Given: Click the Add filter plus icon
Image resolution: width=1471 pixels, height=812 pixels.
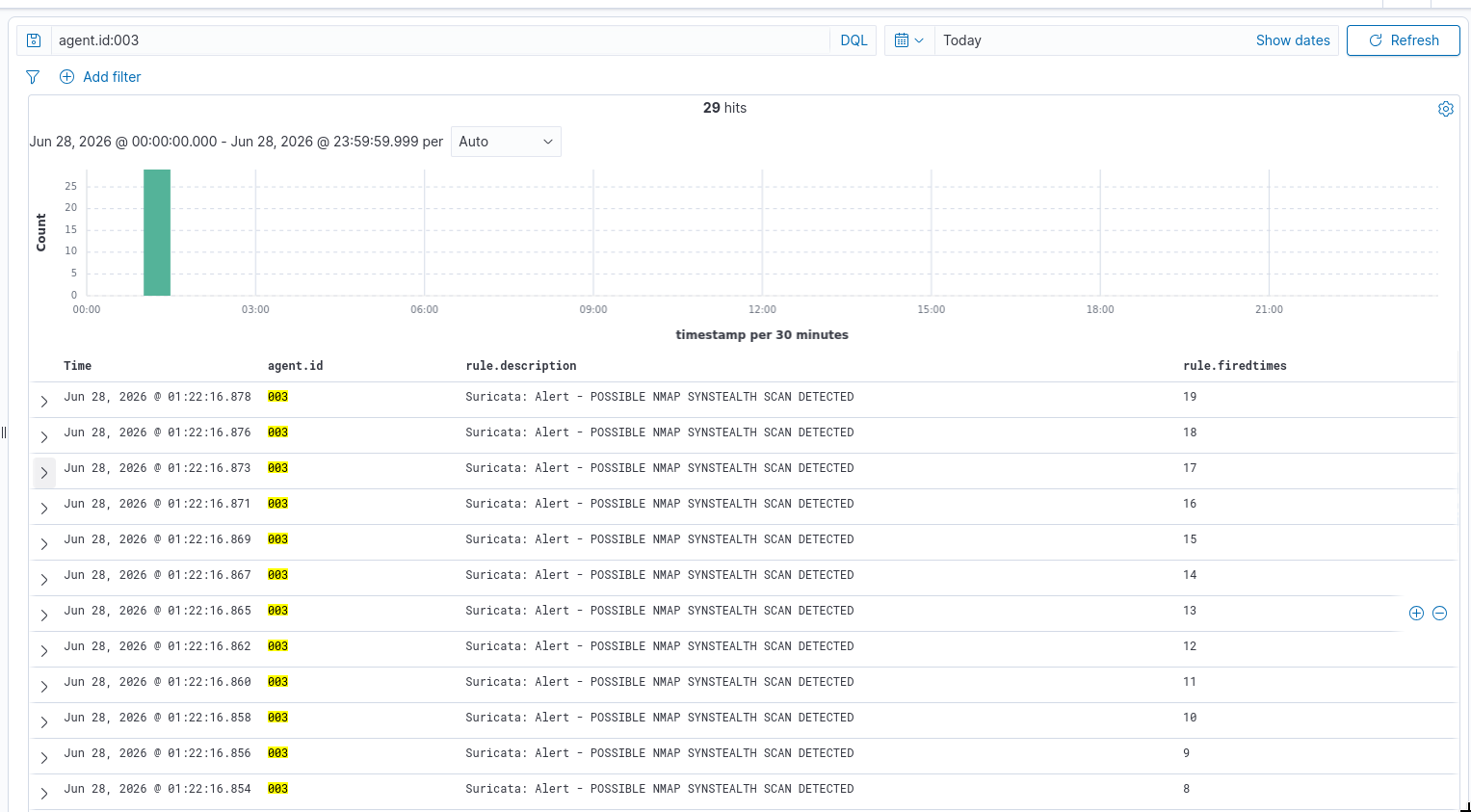Looking at the screenshot, I should (x=67, y=77).
